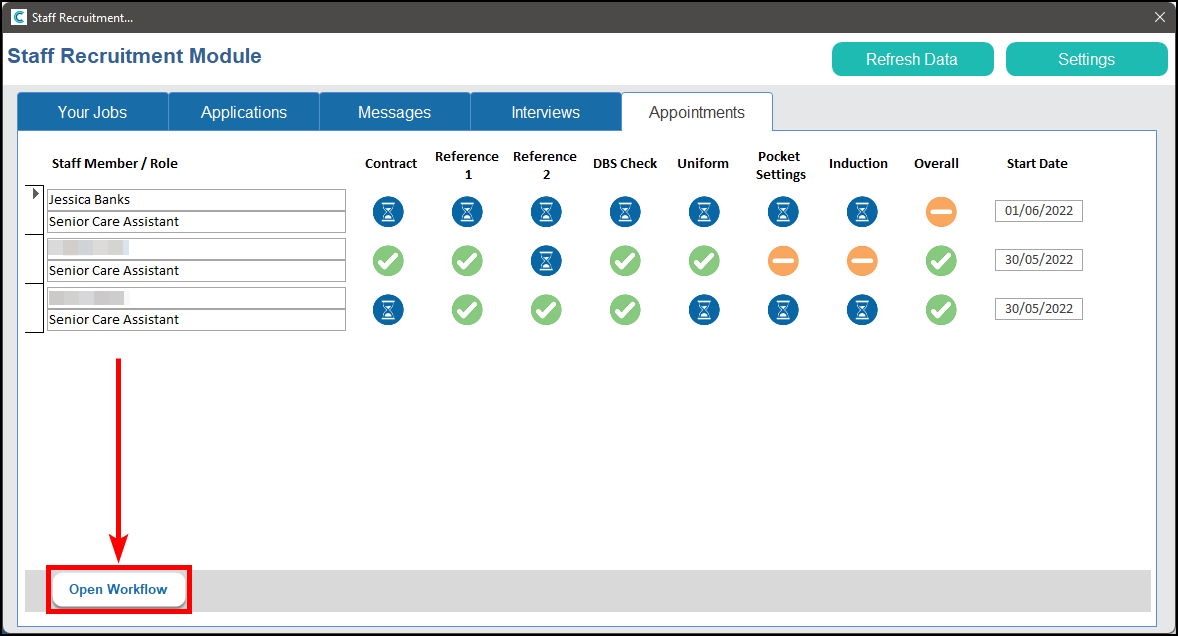Viewport: 1178px width, 636px height.
Task: Click third row's Uniform hourglass icon
Action: coord(704,309)
